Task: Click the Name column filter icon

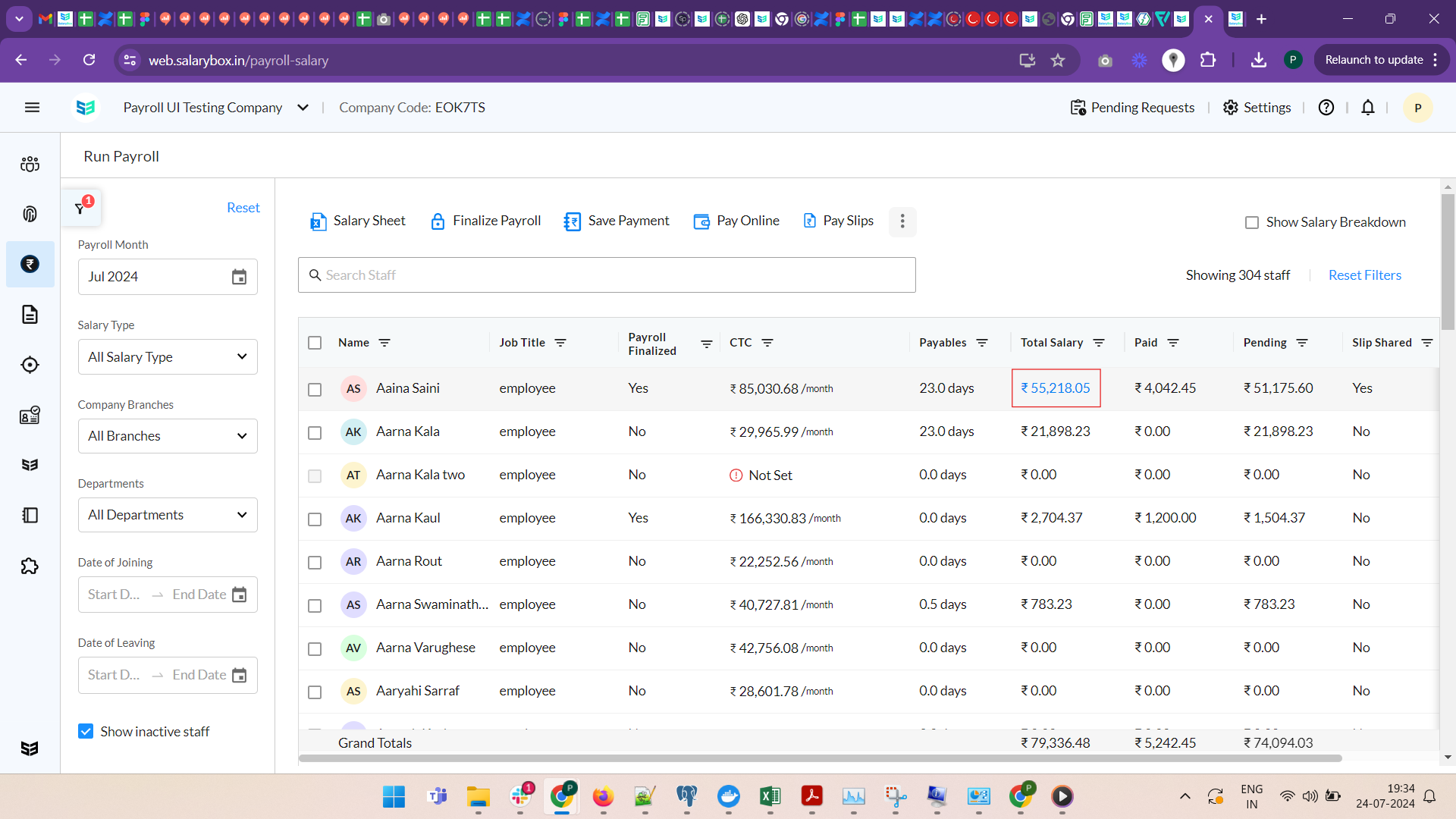Action: 384,343
